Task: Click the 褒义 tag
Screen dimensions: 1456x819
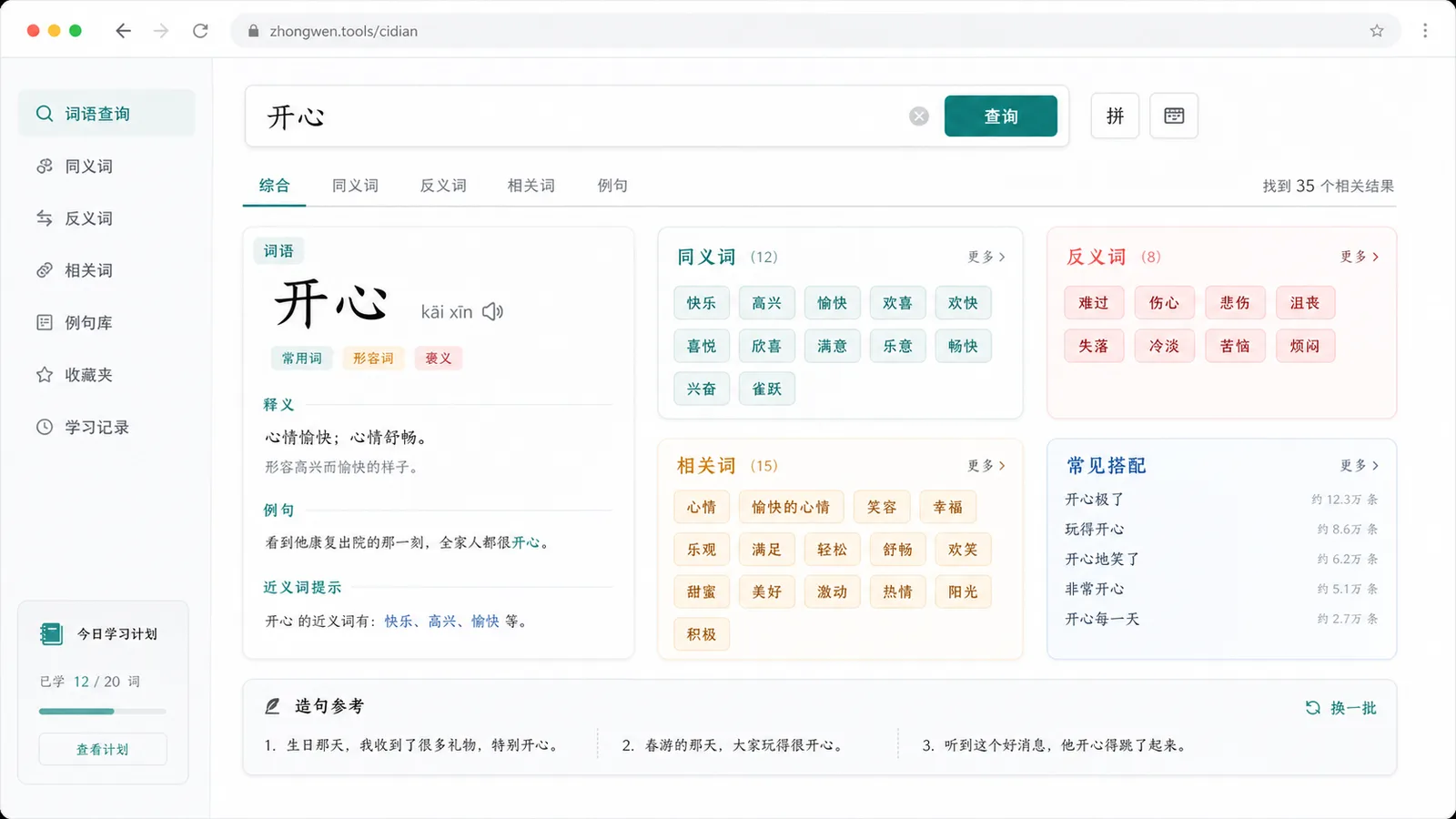Action: pyautogui.click(x=439, y=359)
